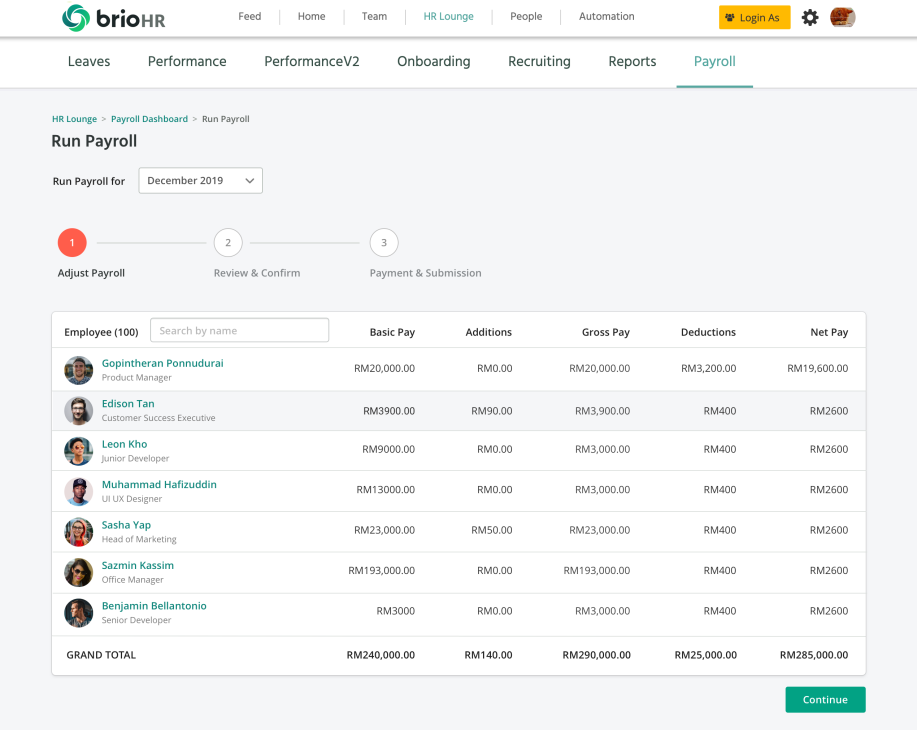Open the user profile avatar menu
Image resolution: width=917 pixels, height=730 pixels.
(843, 17)
